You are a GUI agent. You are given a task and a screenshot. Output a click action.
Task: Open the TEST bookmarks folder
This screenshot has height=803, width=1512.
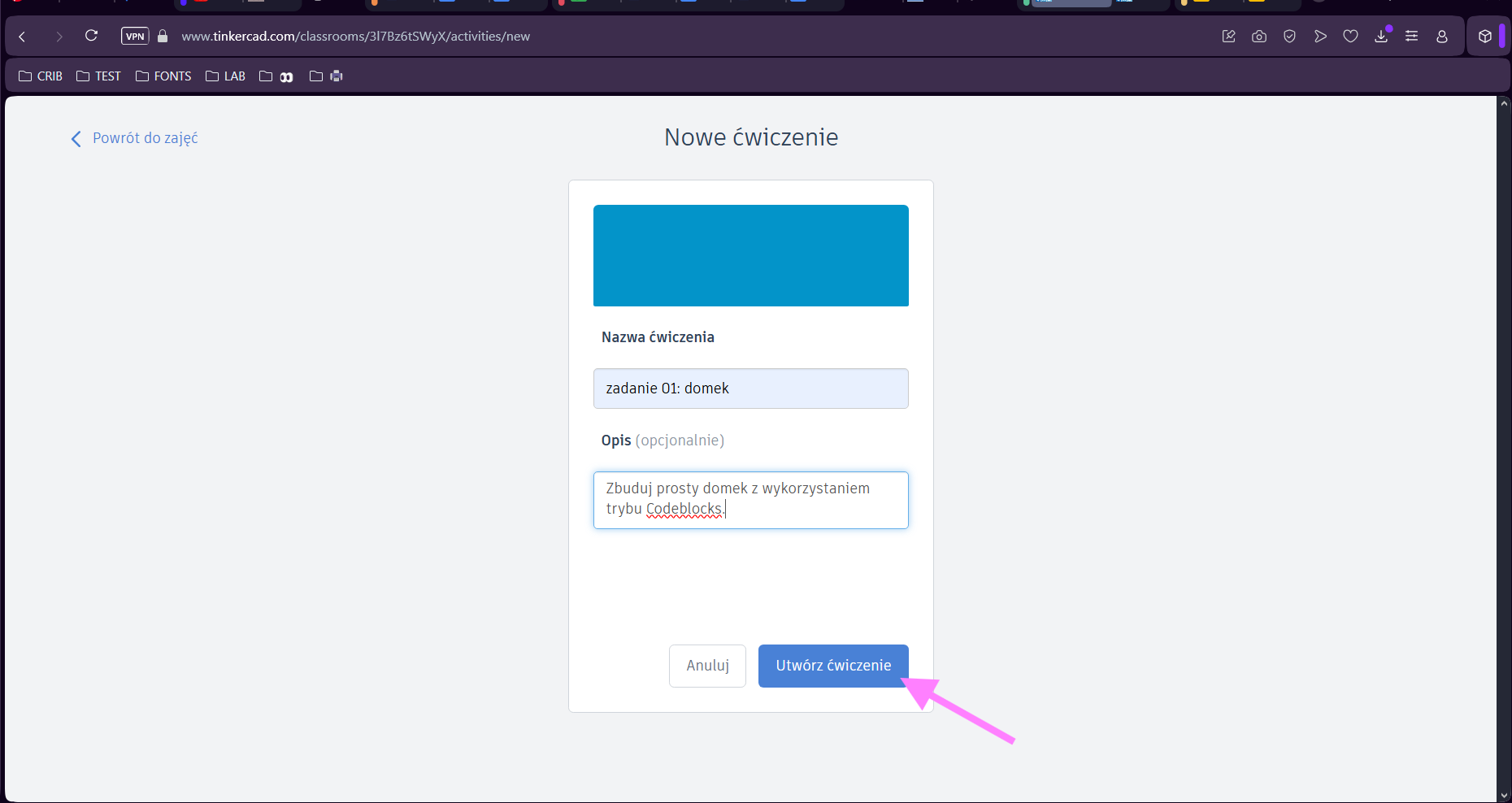(x=98, y=76)
